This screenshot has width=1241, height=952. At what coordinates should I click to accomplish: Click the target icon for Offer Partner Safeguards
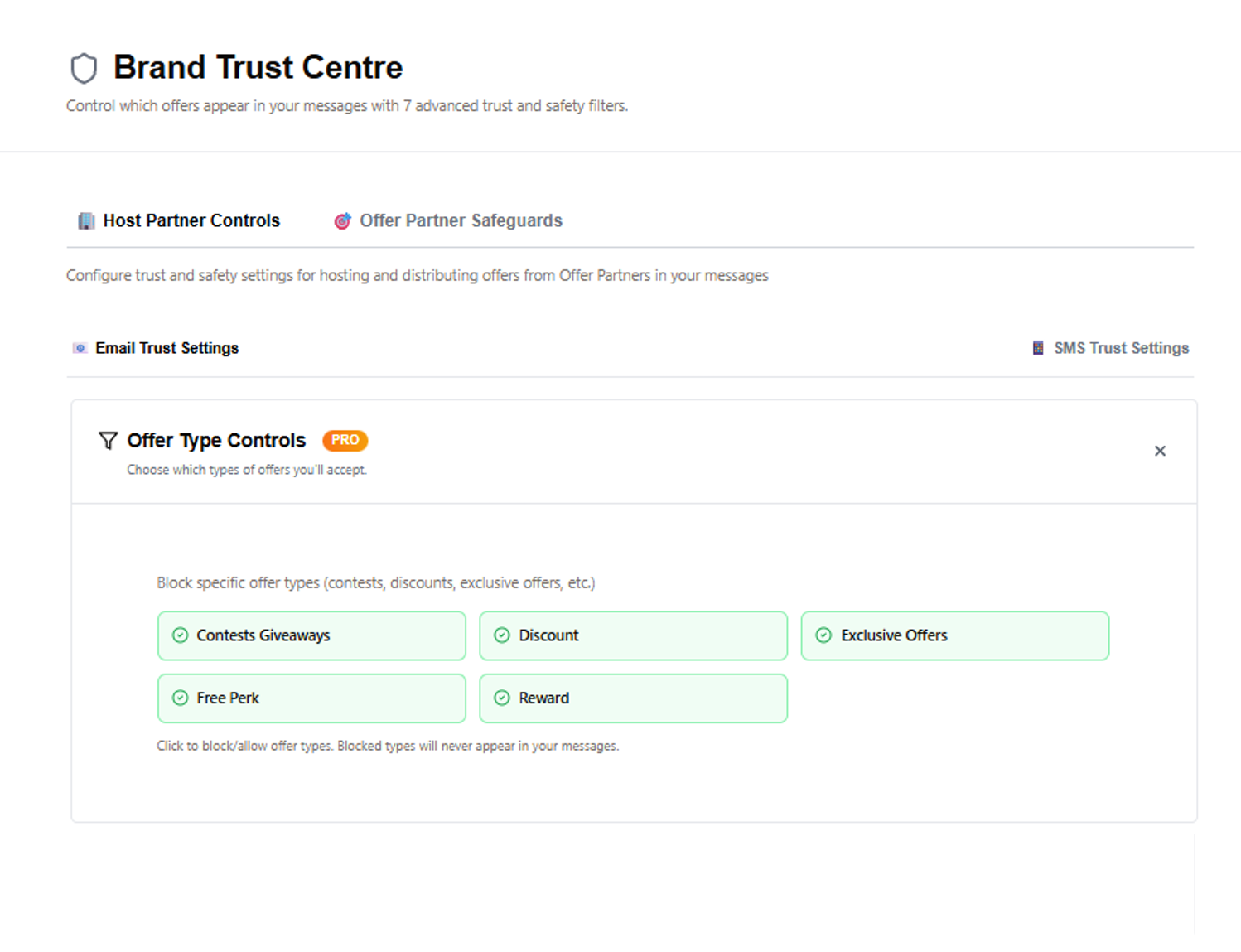(x=342, y=221)
